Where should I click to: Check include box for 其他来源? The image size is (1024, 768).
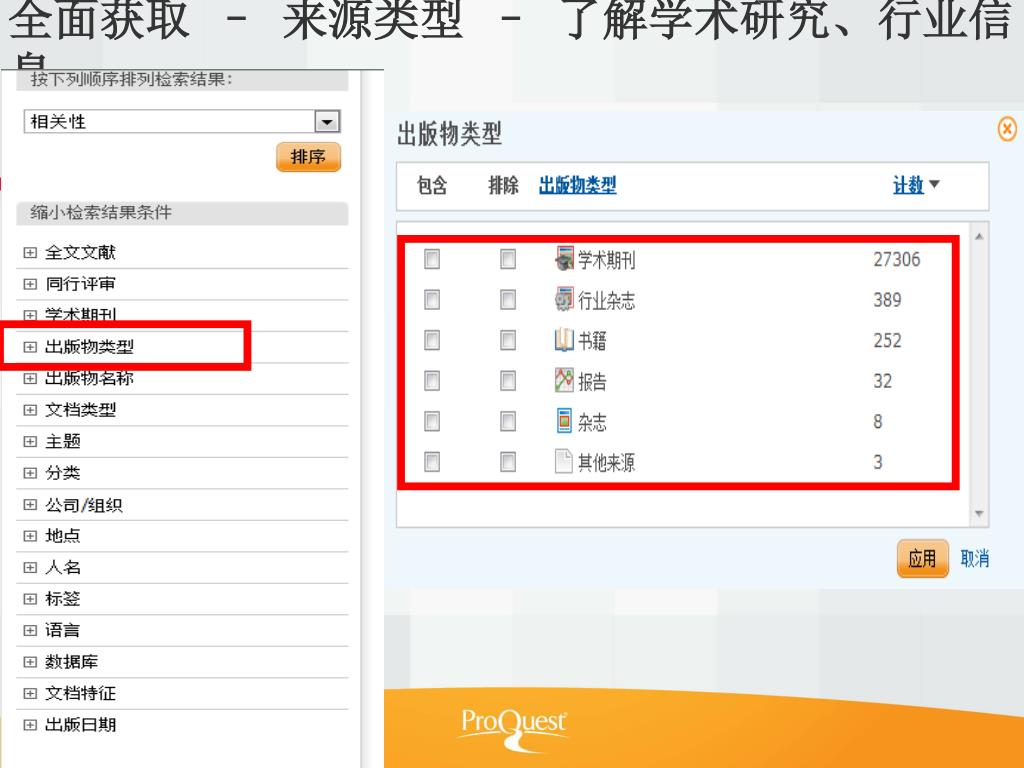pos(432,462)
